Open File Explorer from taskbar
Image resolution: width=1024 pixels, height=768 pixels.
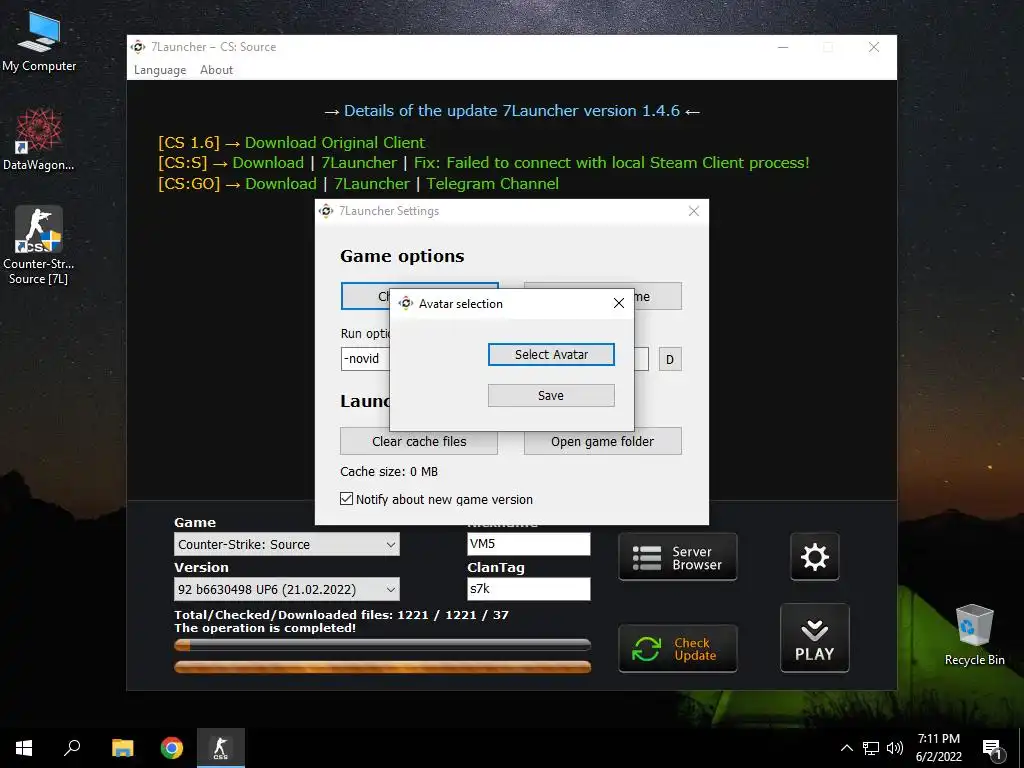(122, 748)
